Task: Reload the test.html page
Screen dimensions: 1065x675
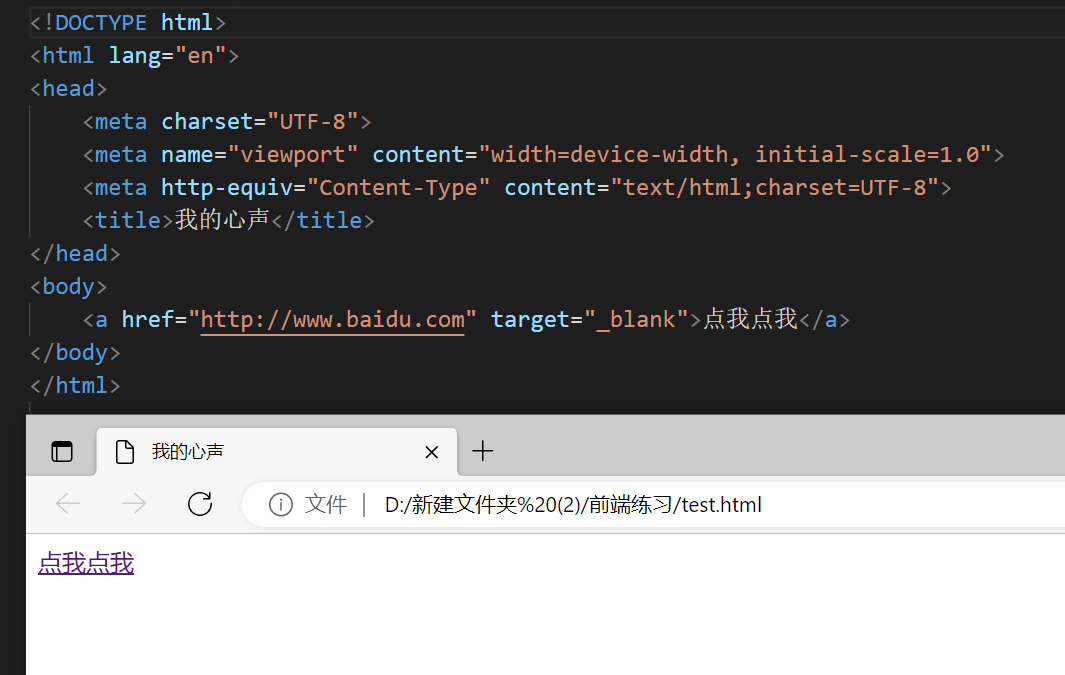Action: [199, 504]
